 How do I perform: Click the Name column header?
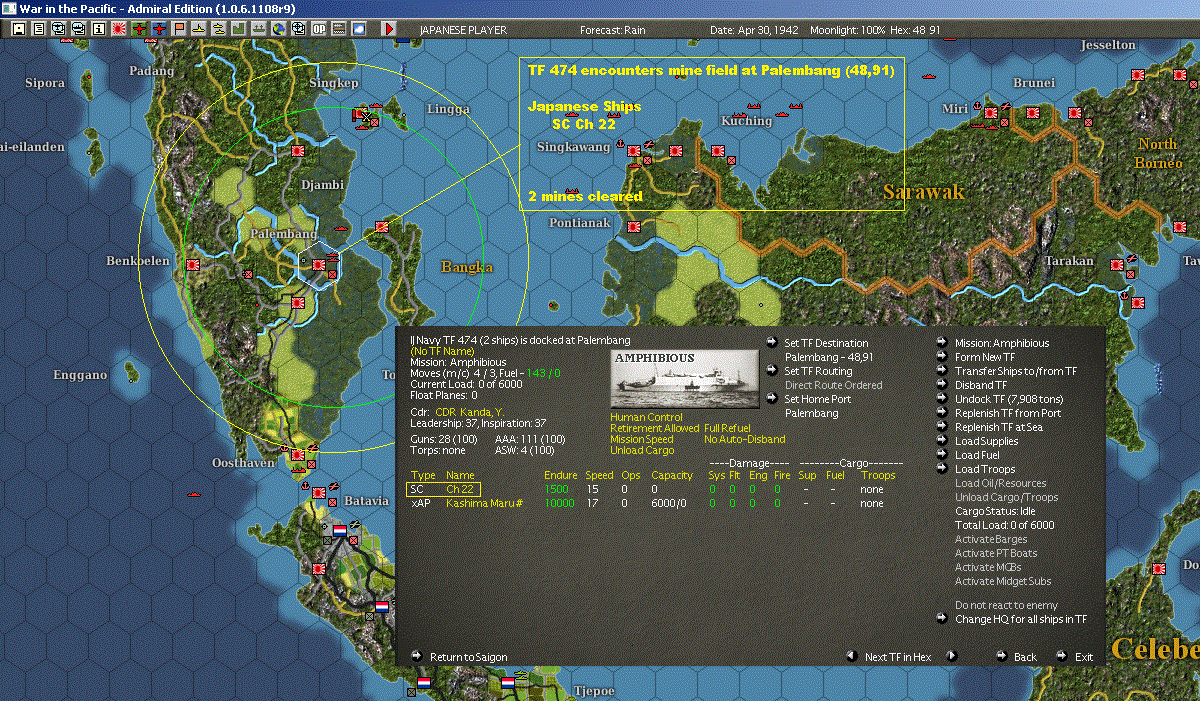(459, 475)
